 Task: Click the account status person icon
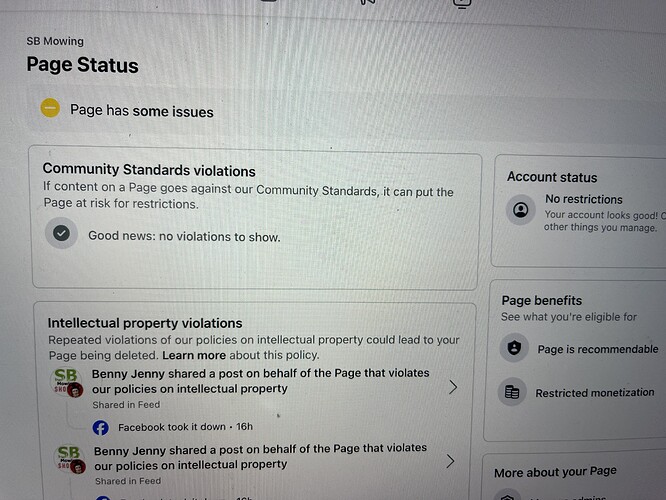click(x=520, y=210)
